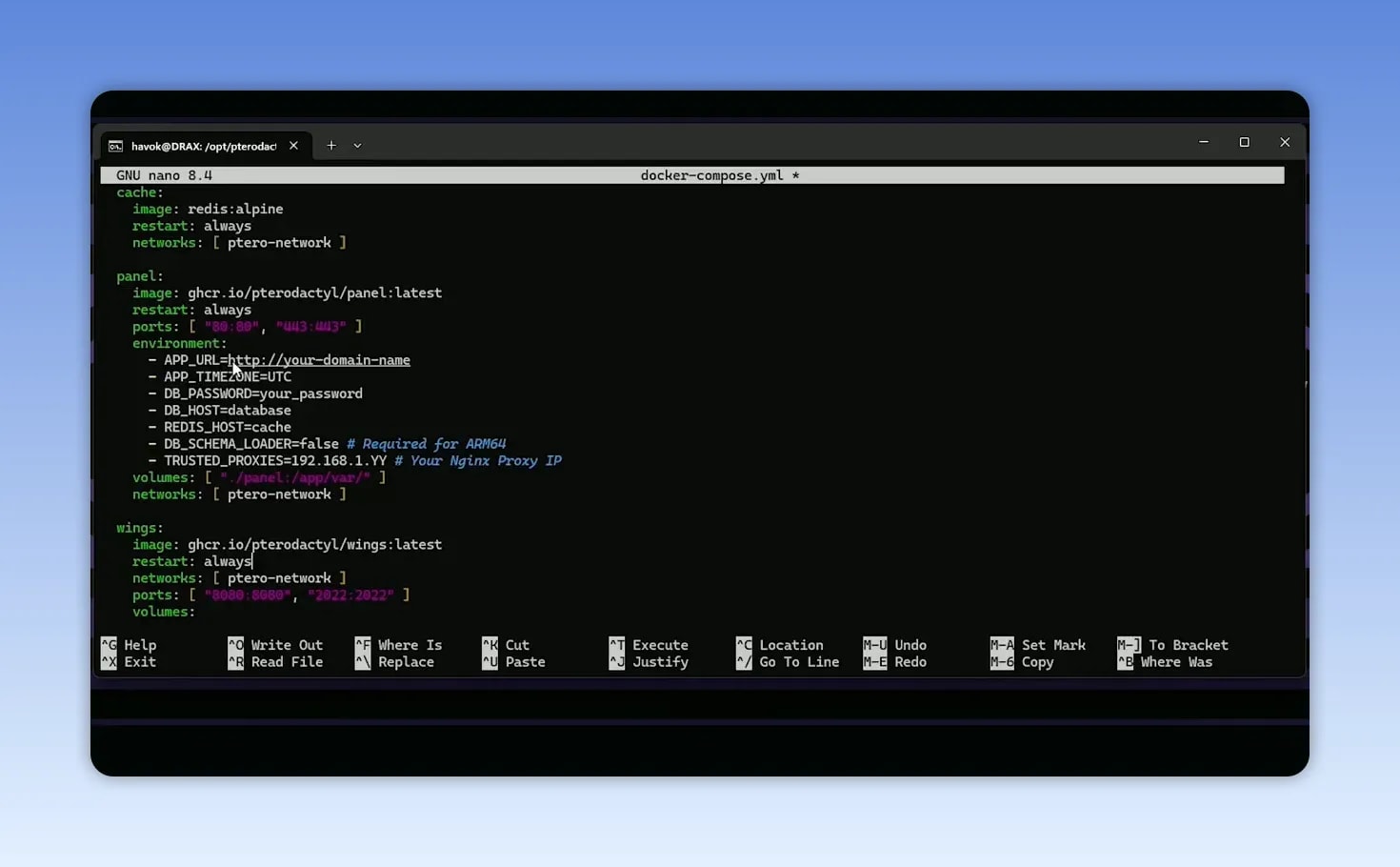Click the ^G Help shortcut

pos(129,645)
